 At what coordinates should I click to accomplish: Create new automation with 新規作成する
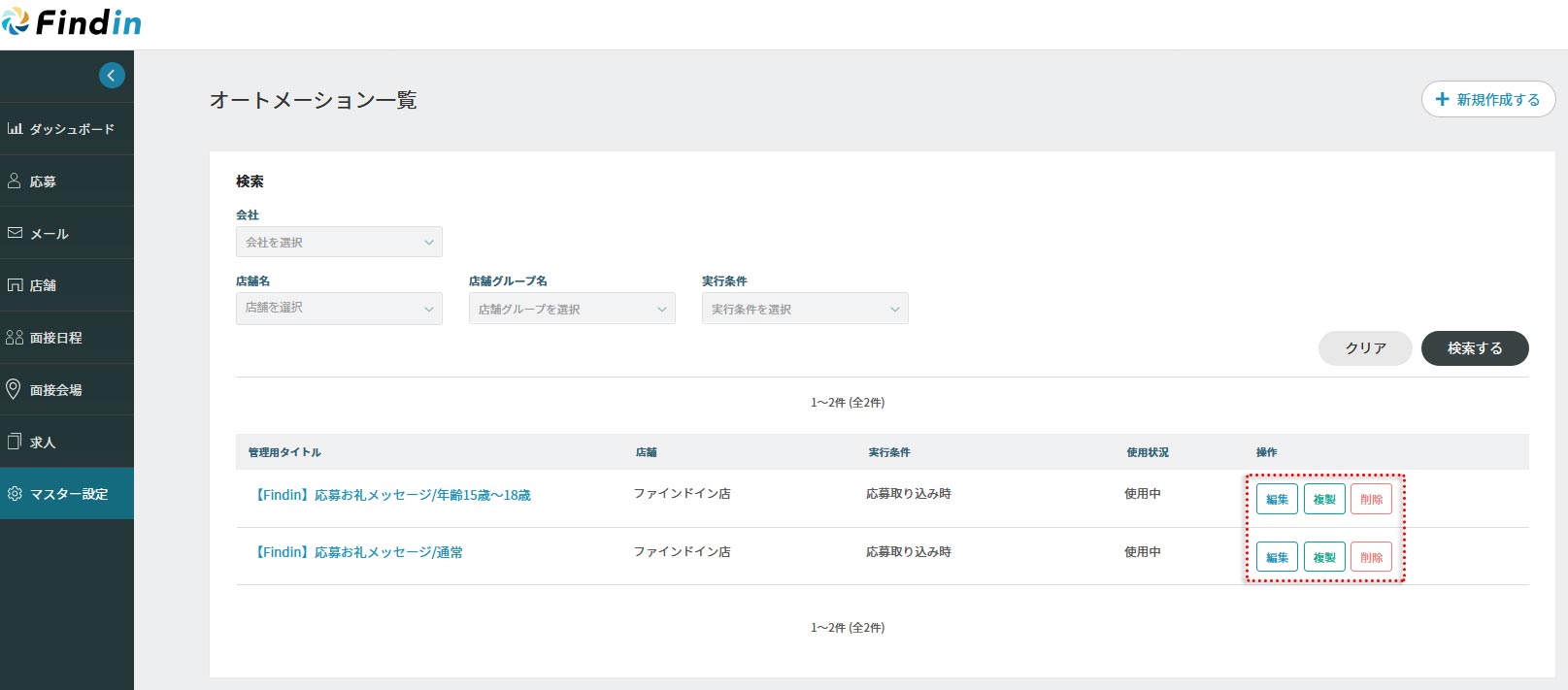tap(1487, 99)
